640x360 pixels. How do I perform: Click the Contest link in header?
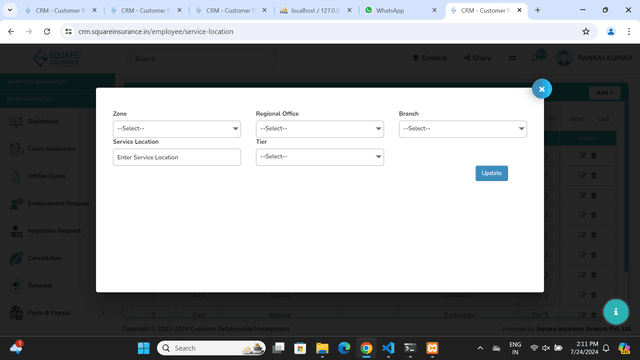pyautogui.click(x=429, y=58)
